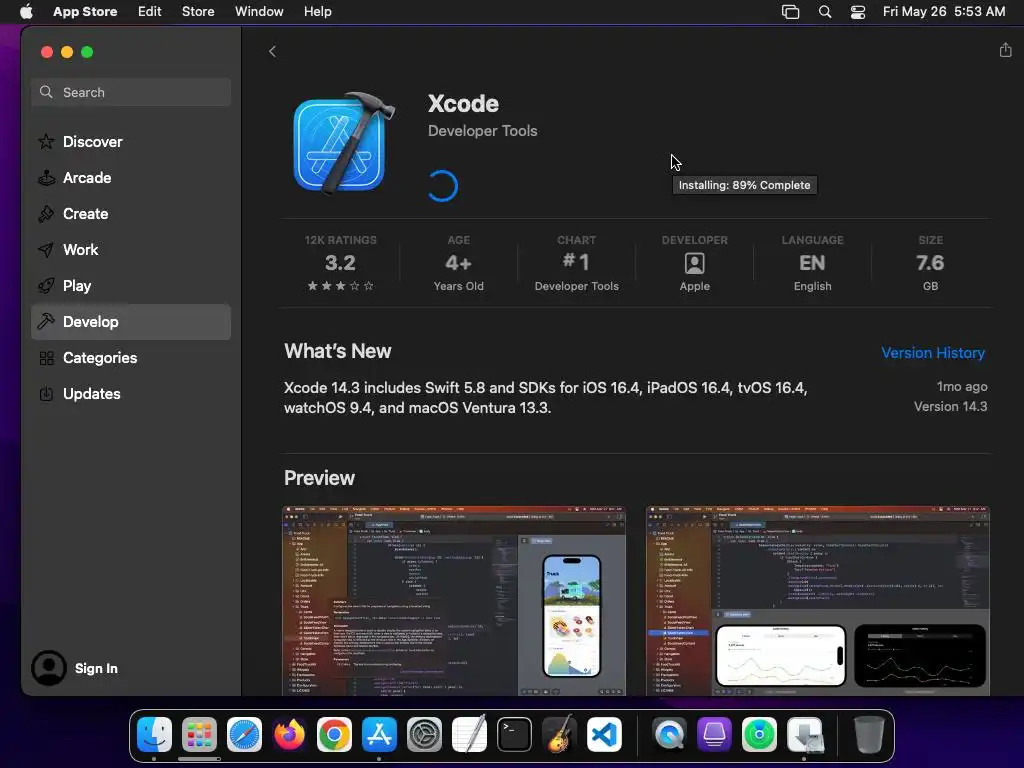The image size is (1024, 768).
Task: Open the App Store menu
Action: 85,12
